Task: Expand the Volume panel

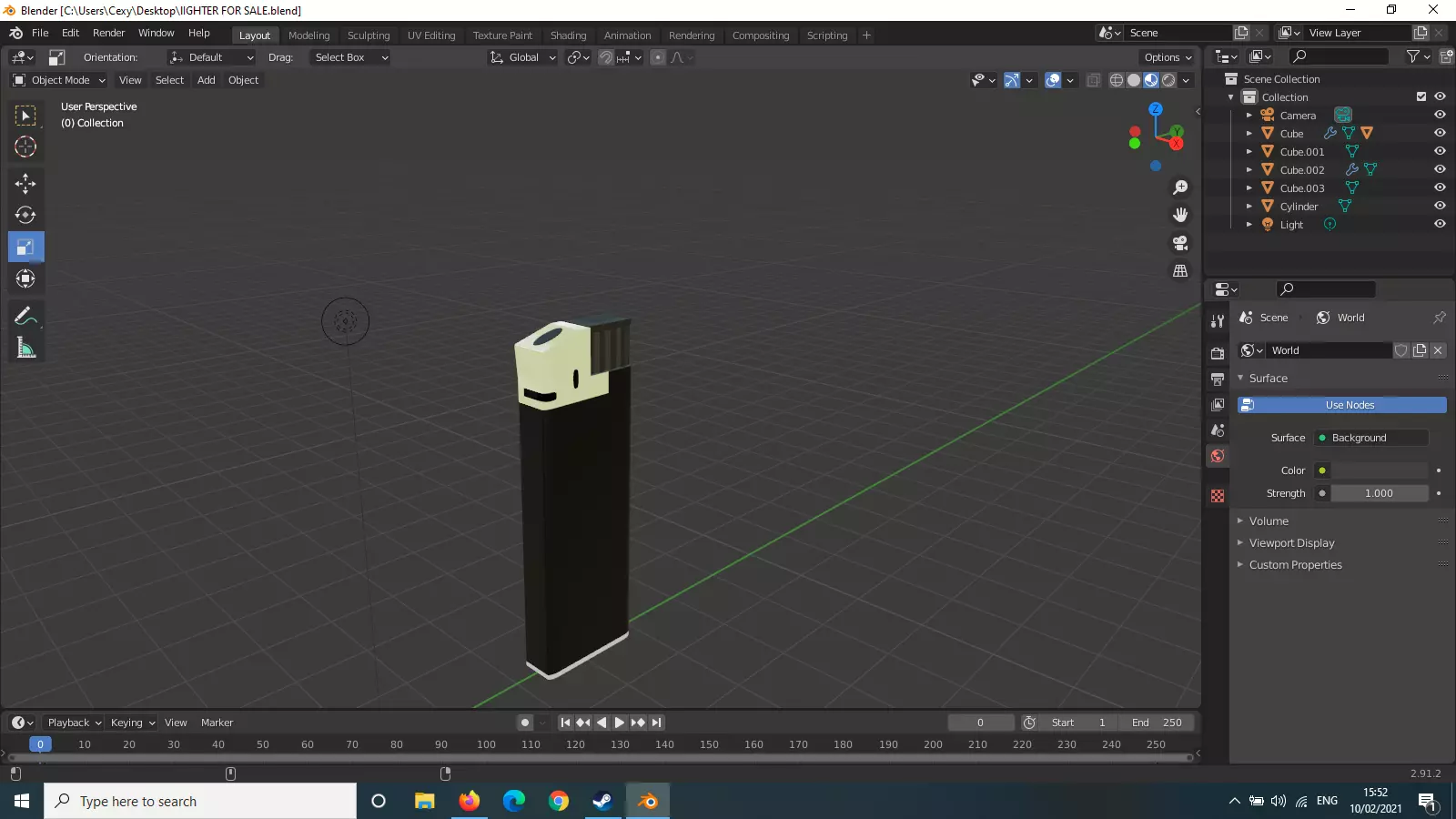Action: (x=1269, y=521)
